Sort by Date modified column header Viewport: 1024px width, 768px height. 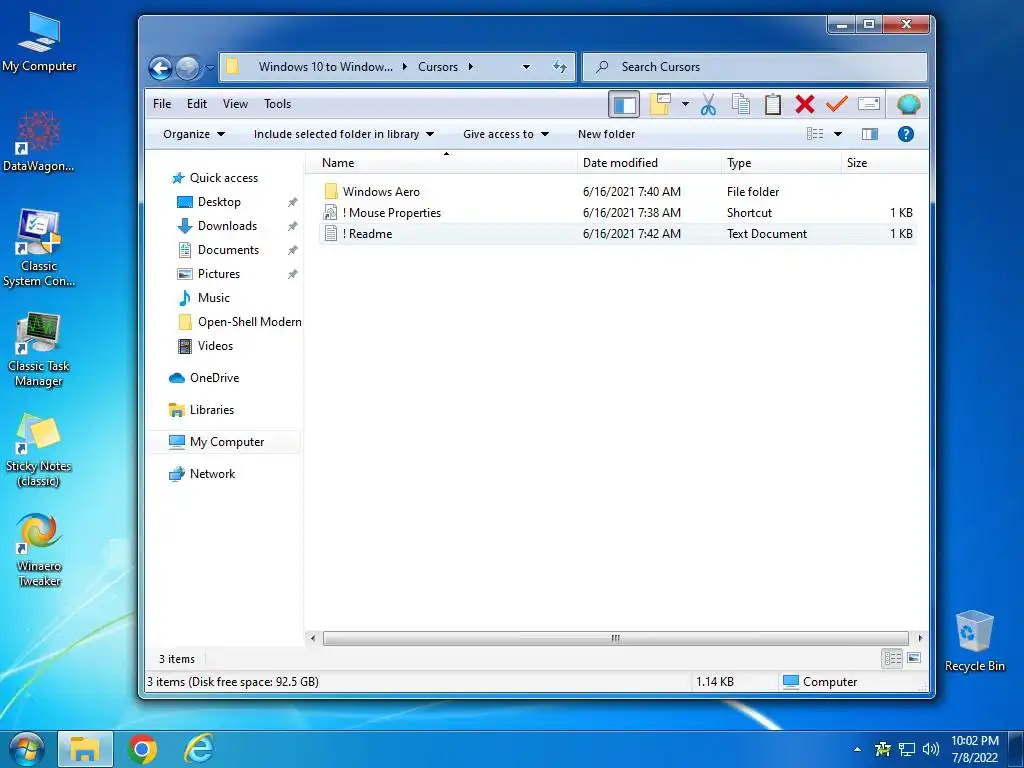tap(649, 163)
